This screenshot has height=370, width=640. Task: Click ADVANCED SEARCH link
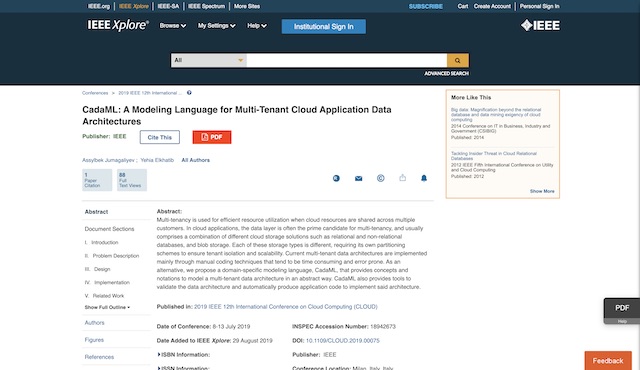(x=446, y=73)
